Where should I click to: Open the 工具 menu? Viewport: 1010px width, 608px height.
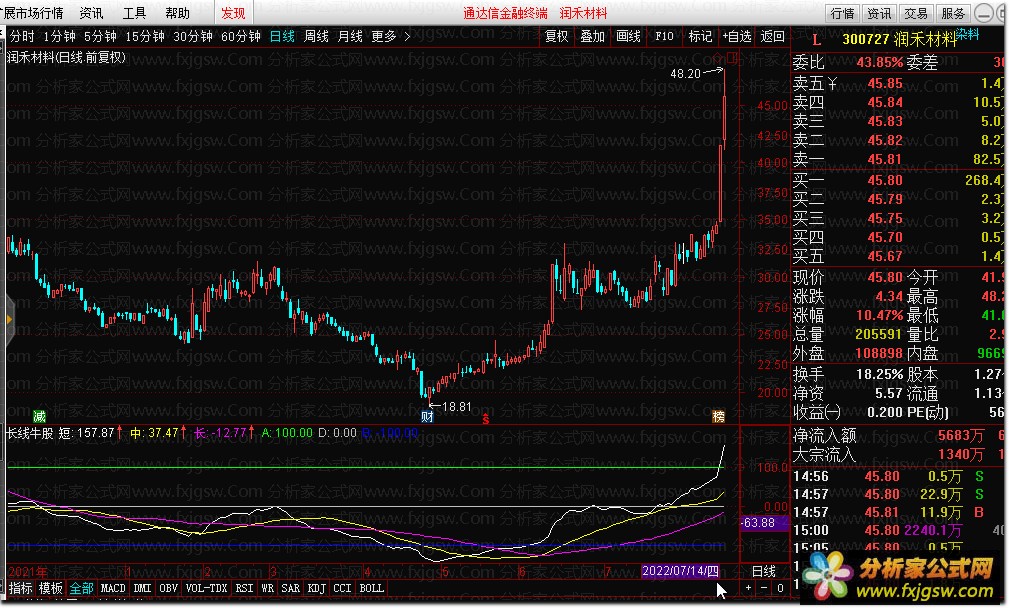[134, 13]
